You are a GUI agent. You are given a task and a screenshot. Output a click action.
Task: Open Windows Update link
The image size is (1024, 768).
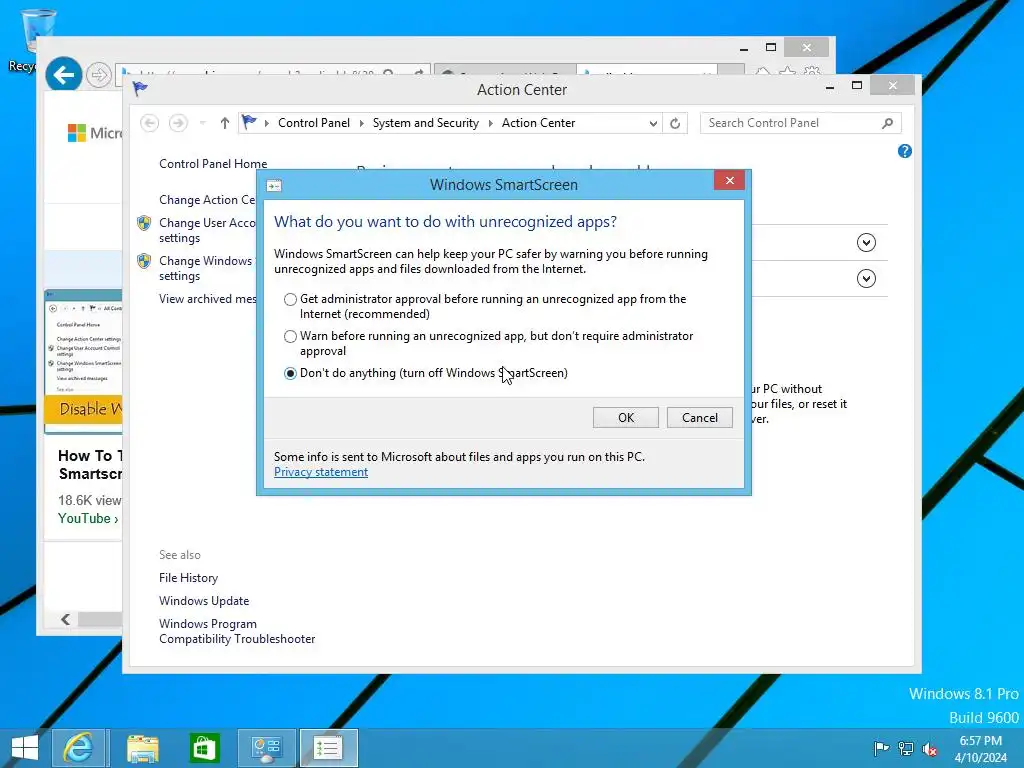pos(204,601)
